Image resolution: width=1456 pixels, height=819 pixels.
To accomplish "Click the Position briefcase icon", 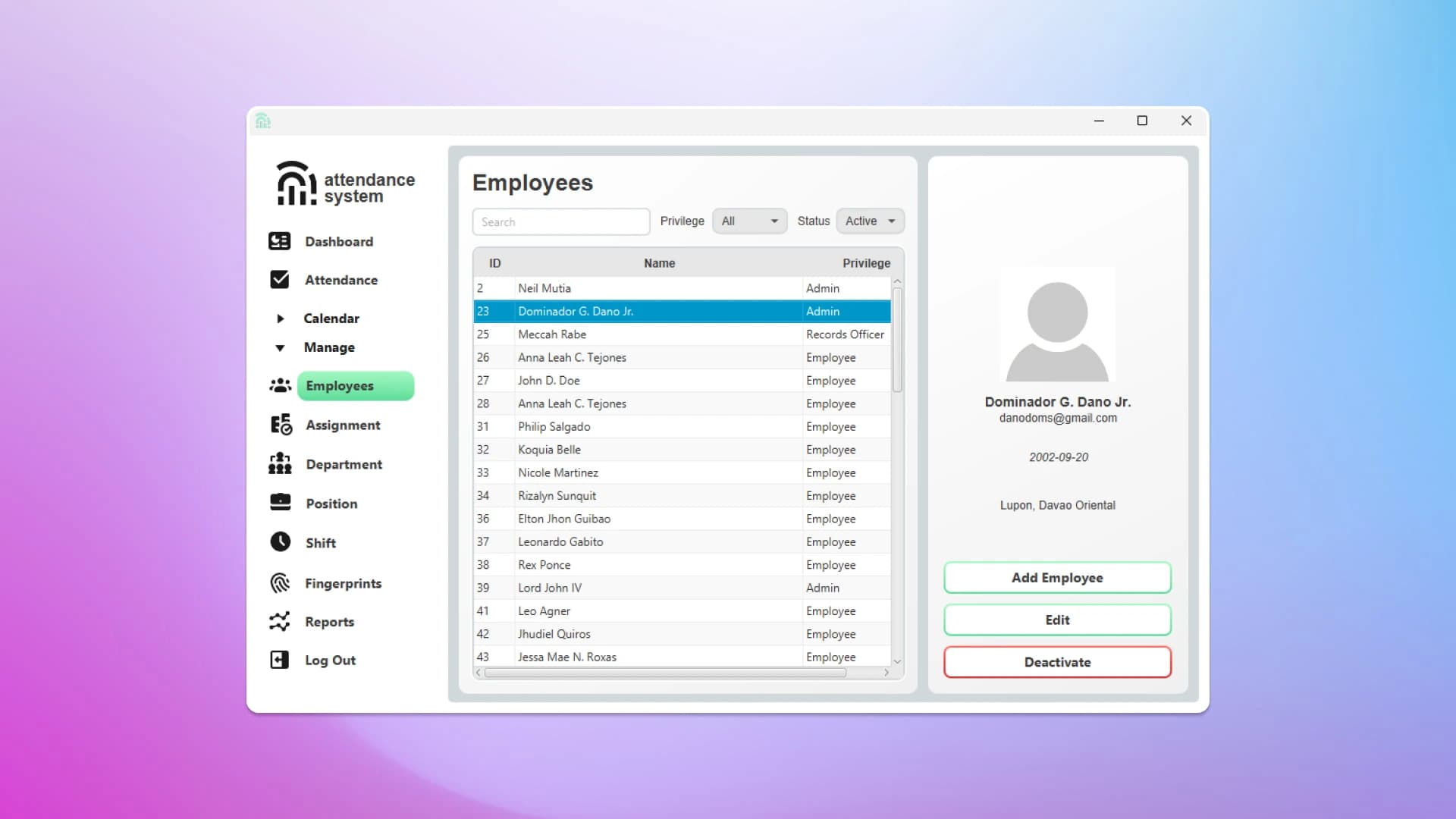I will 280,503.
